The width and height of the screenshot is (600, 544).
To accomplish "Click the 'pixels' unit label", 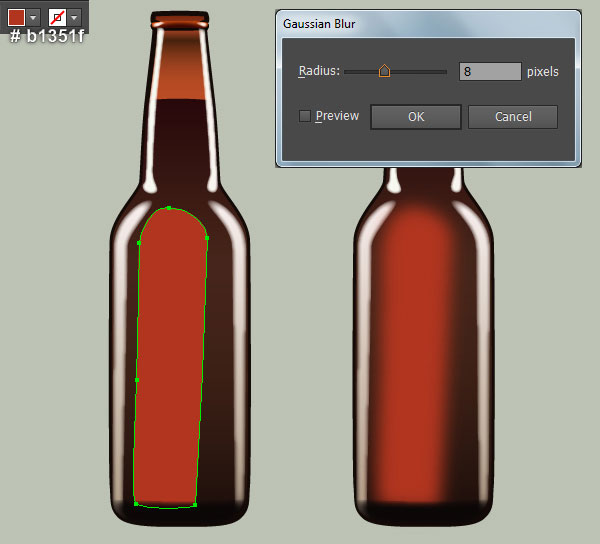I will click(x=543, y=72).
